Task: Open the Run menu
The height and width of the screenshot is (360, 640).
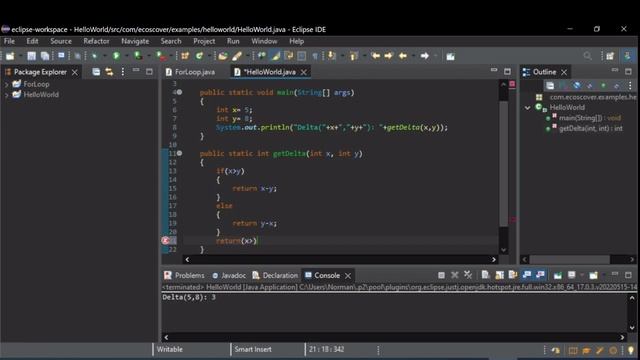Action: click(233, 41)
